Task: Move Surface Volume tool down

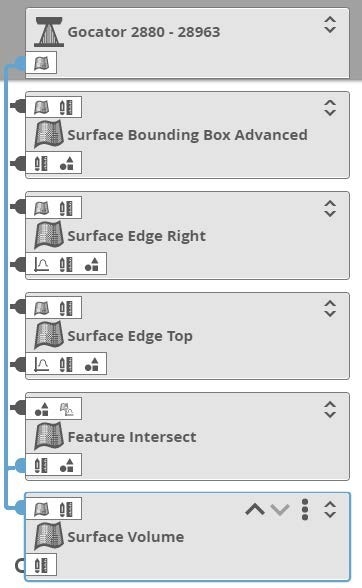Action: click(280, 510)
